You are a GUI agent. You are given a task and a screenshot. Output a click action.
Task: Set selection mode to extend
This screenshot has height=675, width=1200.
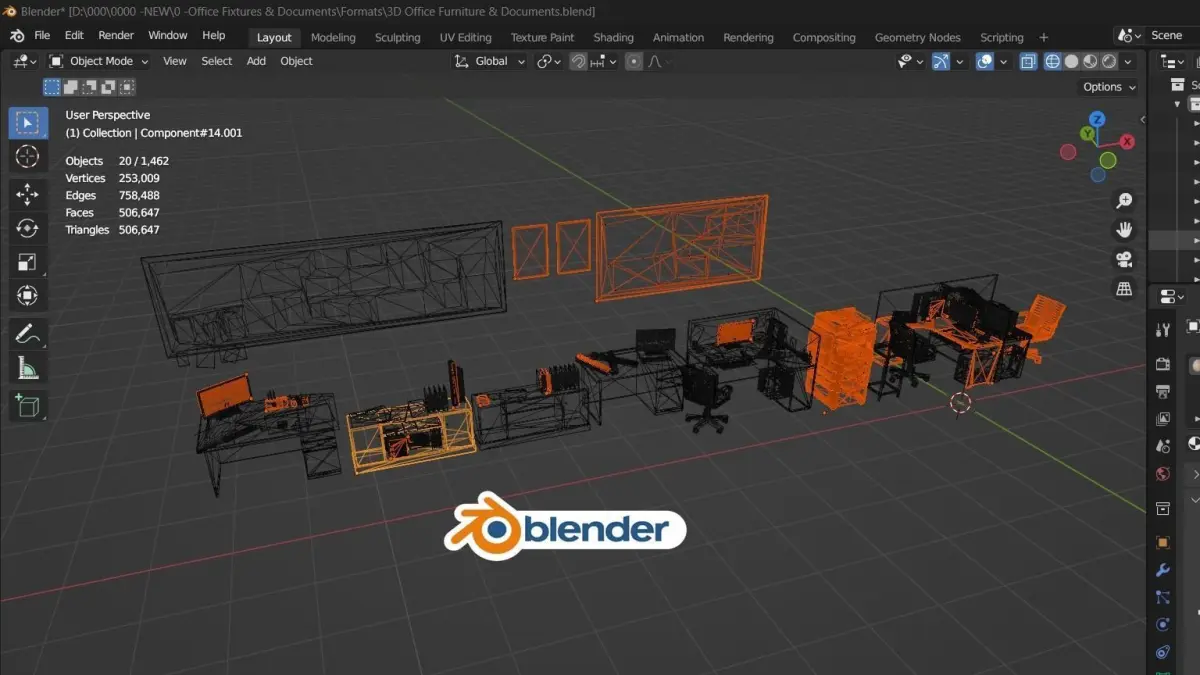(70, 87)
